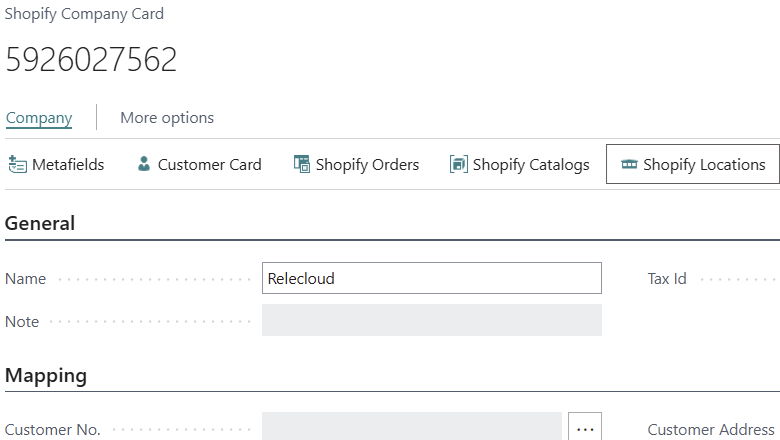The image size is (780, 440).
Task: Focus the Name field containing Relecloud
Action: (x=431, y=279)
